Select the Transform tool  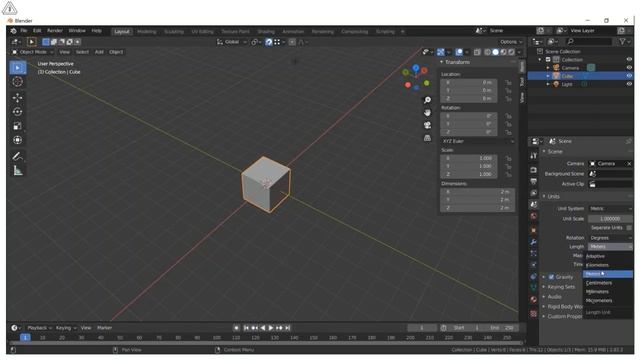coord(18,140)
